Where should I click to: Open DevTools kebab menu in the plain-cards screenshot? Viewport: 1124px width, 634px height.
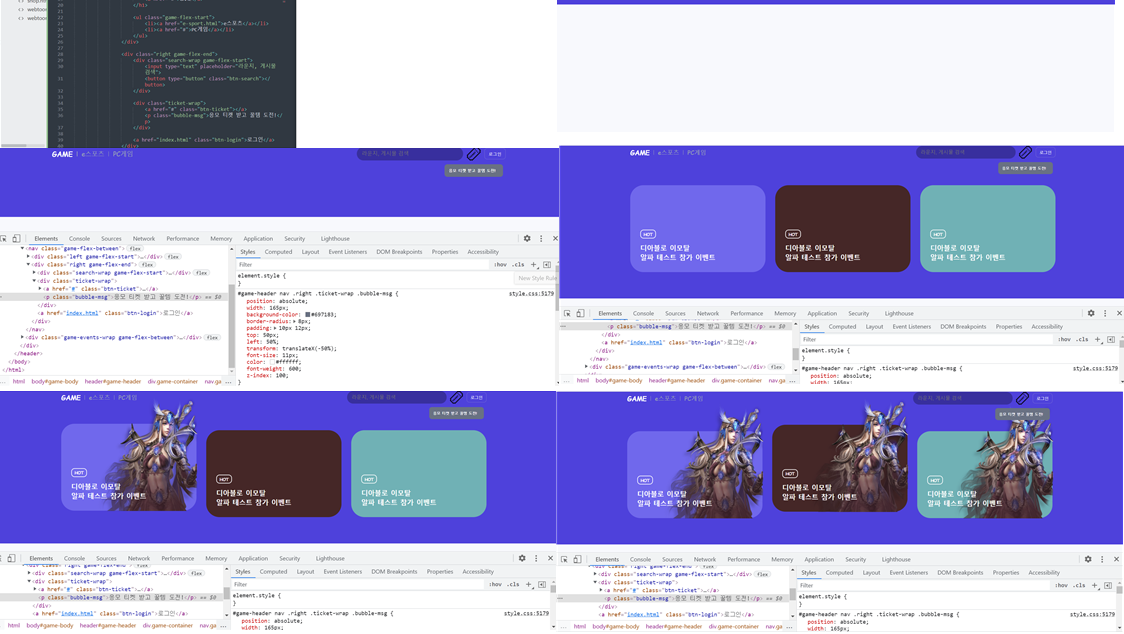1105,313
